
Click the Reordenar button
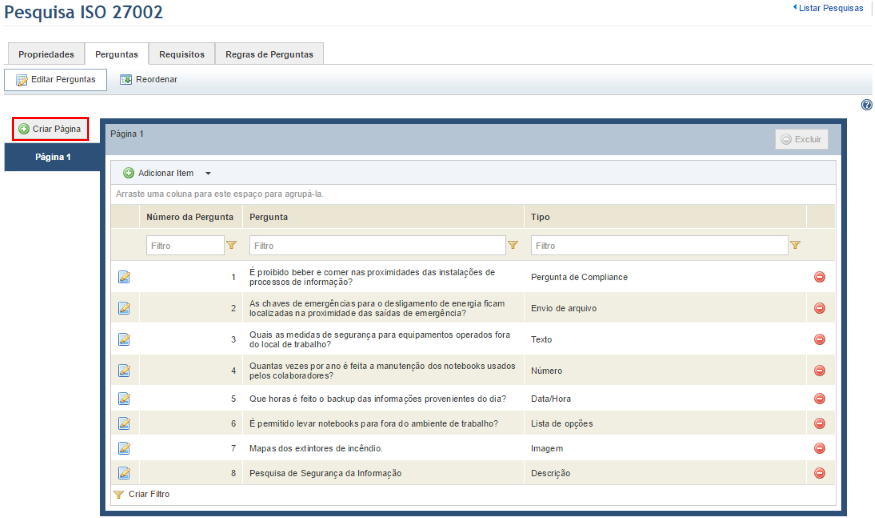(x=149, y=80)
